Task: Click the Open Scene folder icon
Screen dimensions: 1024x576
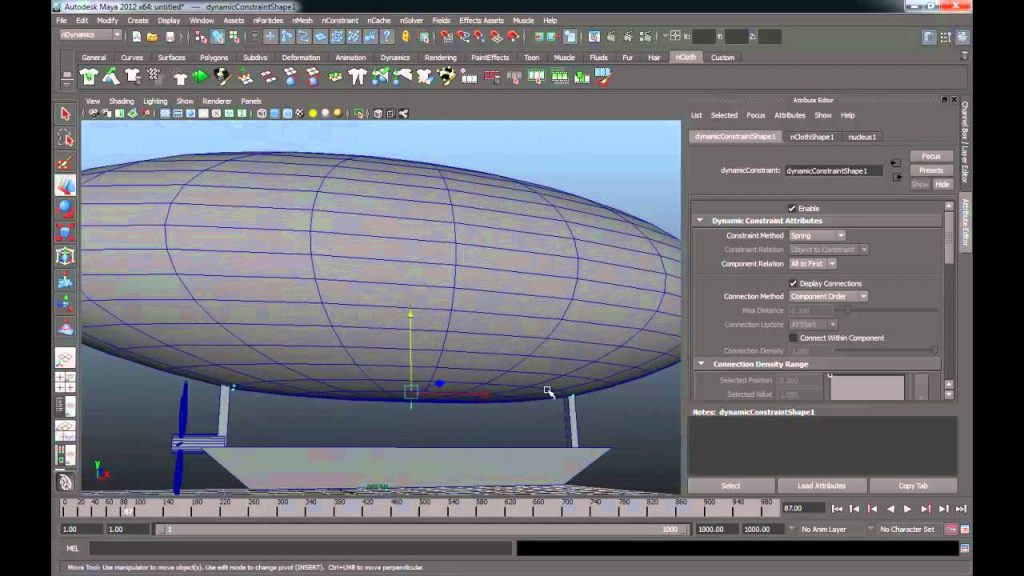Action: click(x=152, y=37)
